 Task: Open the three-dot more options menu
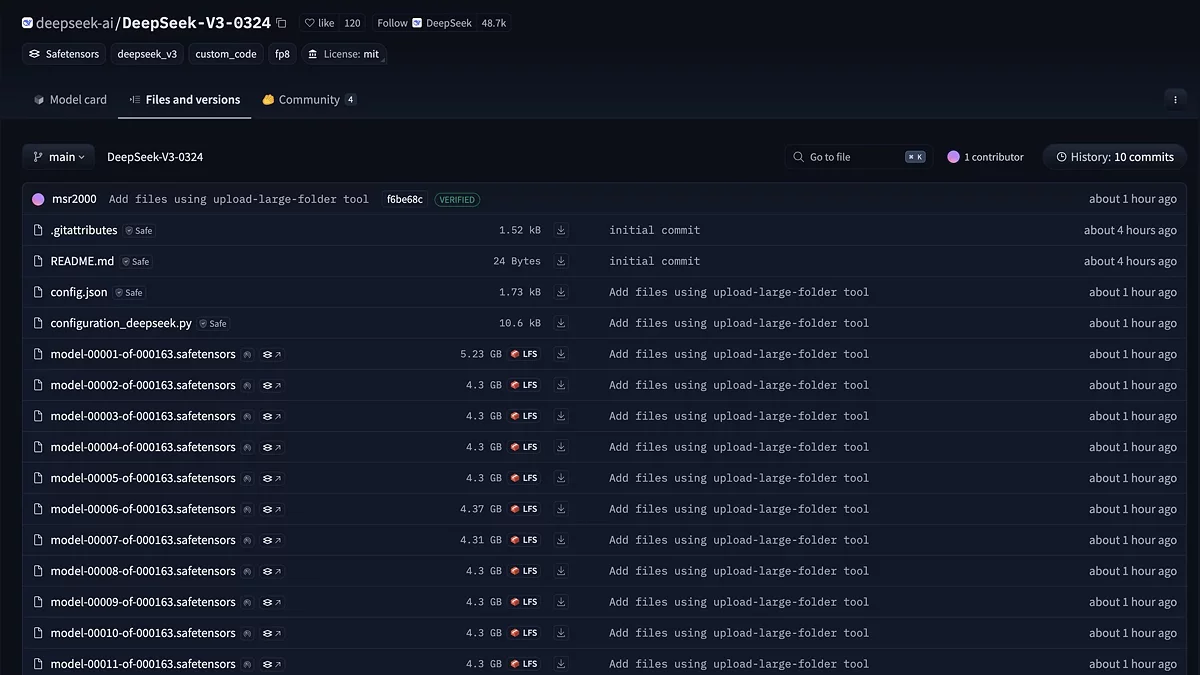[x=1174, y=99]
